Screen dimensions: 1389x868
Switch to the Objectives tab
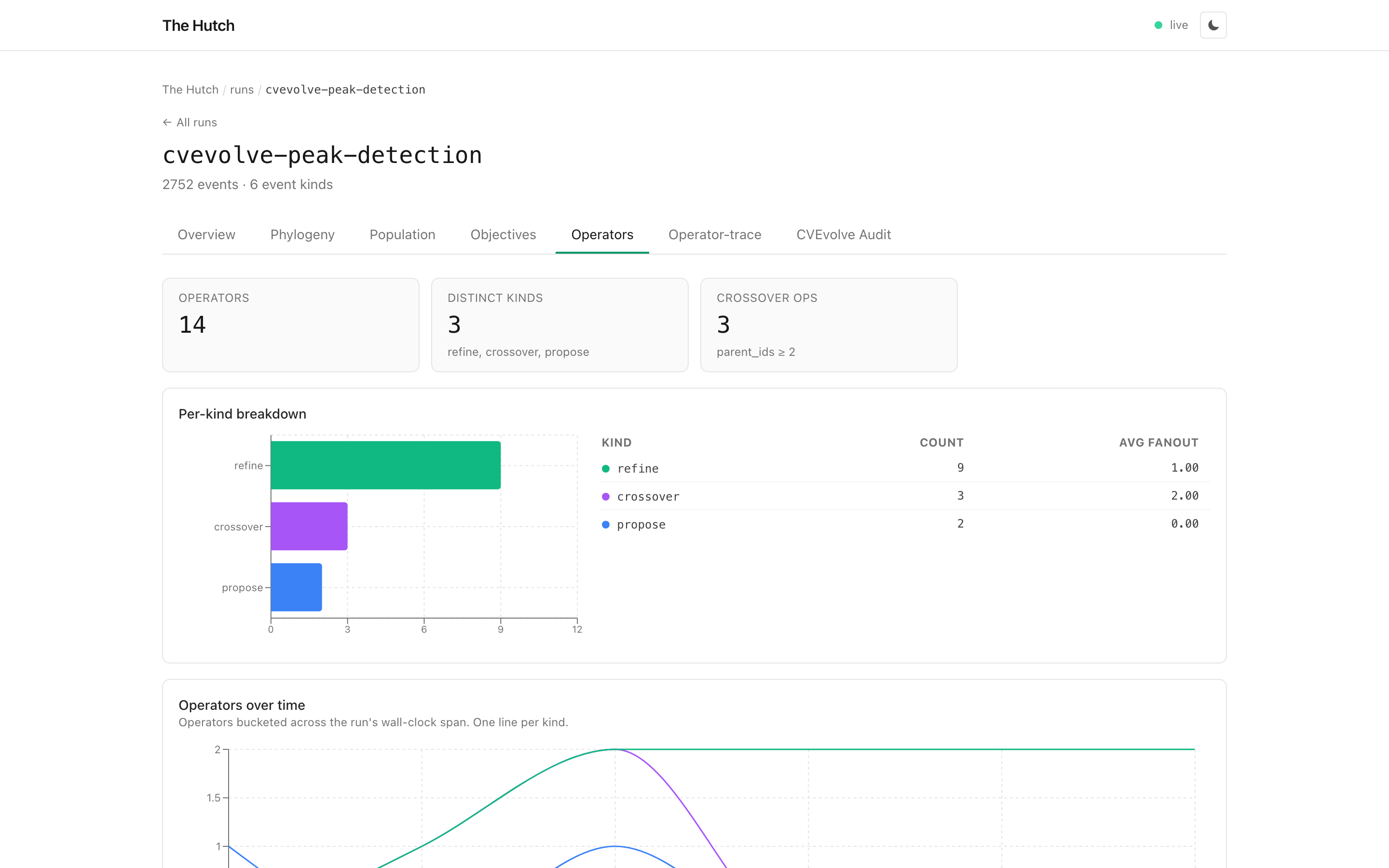[x=503, y=235]
